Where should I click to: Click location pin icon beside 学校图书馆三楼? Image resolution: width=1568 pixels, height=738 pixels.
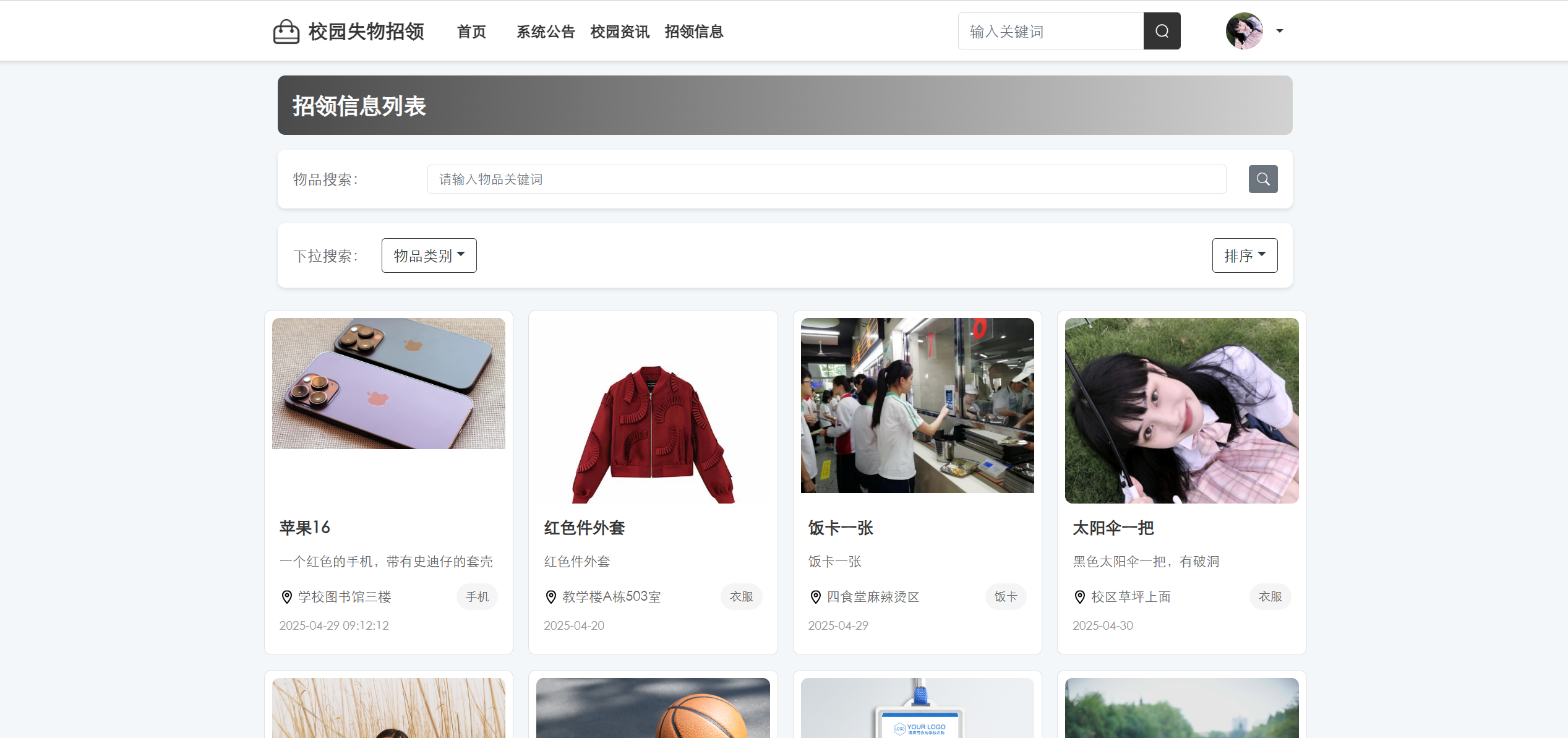coord(286,597)
